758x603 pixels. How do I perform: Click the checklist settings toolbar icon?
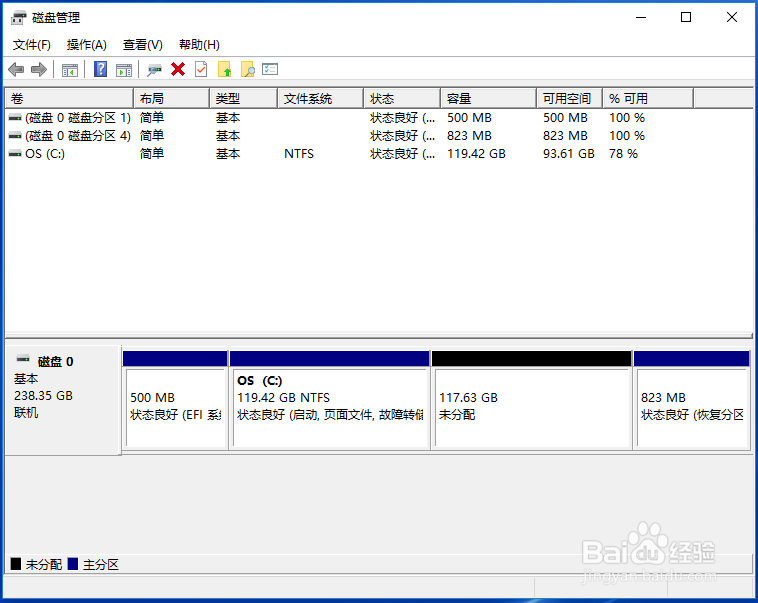tap(270, 69)
